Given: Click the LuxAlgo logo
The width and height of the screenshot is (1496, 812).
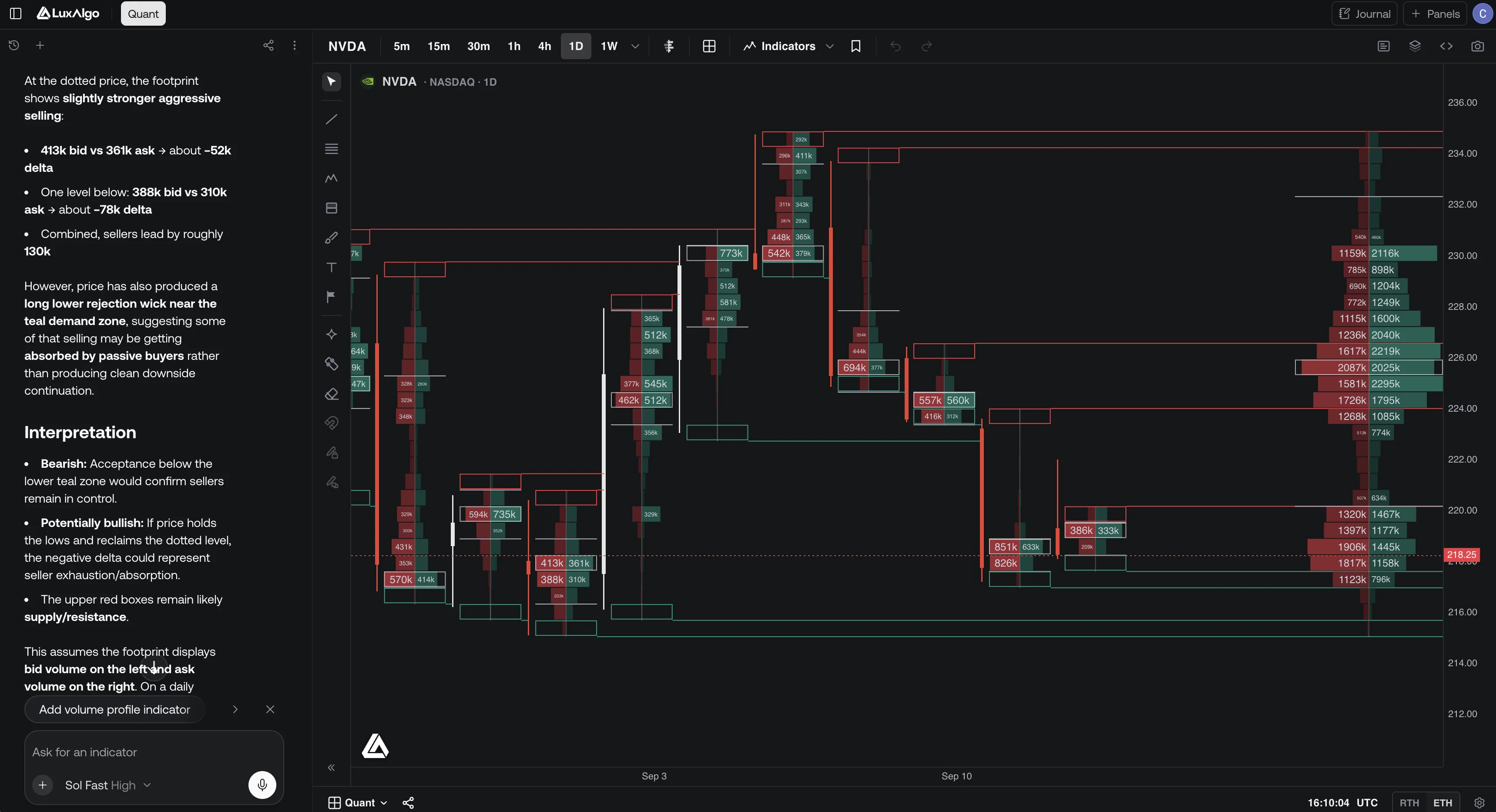Looking at the screenshot, I should click(68, 13).
